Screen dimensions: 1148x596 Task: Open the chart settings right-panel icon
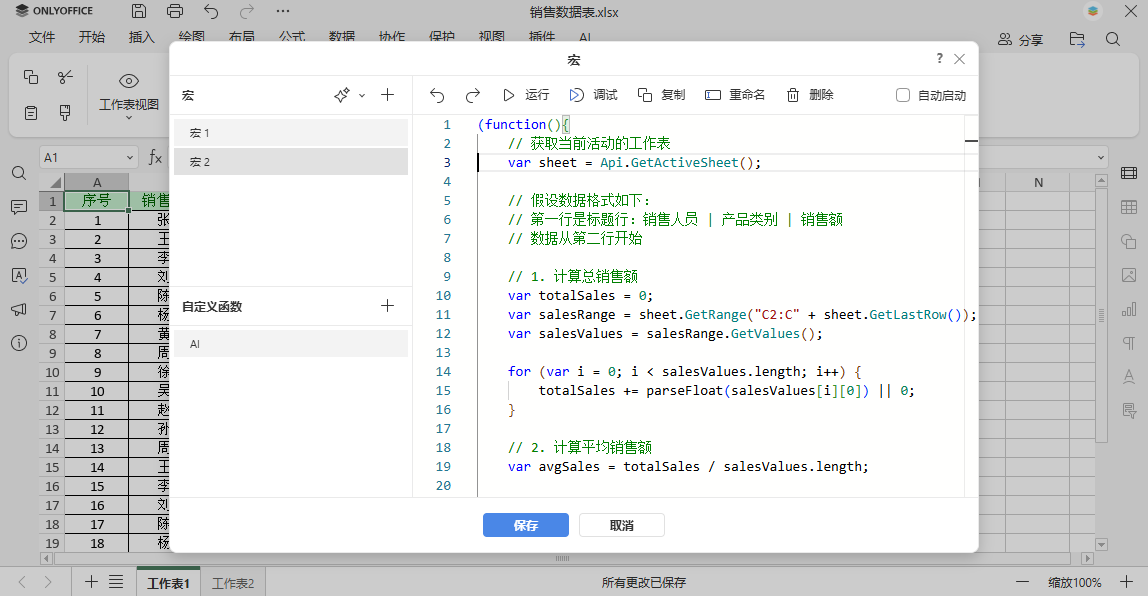(x=1129, y=310)
